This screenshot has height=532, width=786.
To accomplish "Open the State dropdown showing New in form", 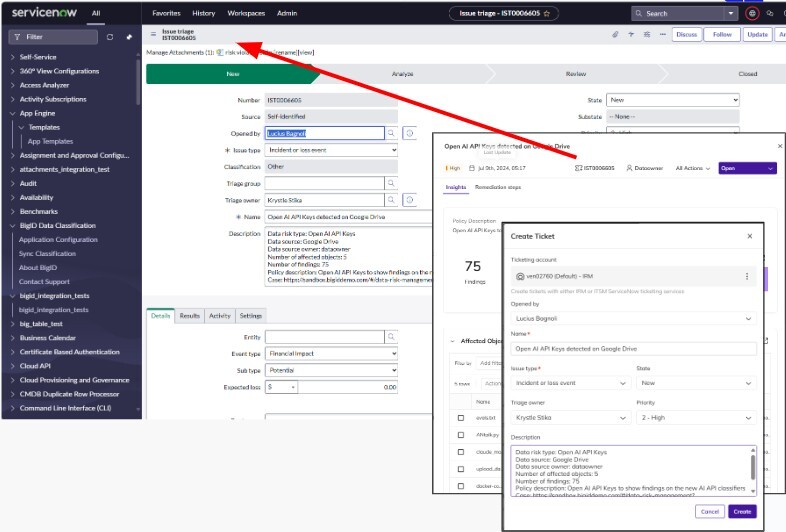I will 673,100.
